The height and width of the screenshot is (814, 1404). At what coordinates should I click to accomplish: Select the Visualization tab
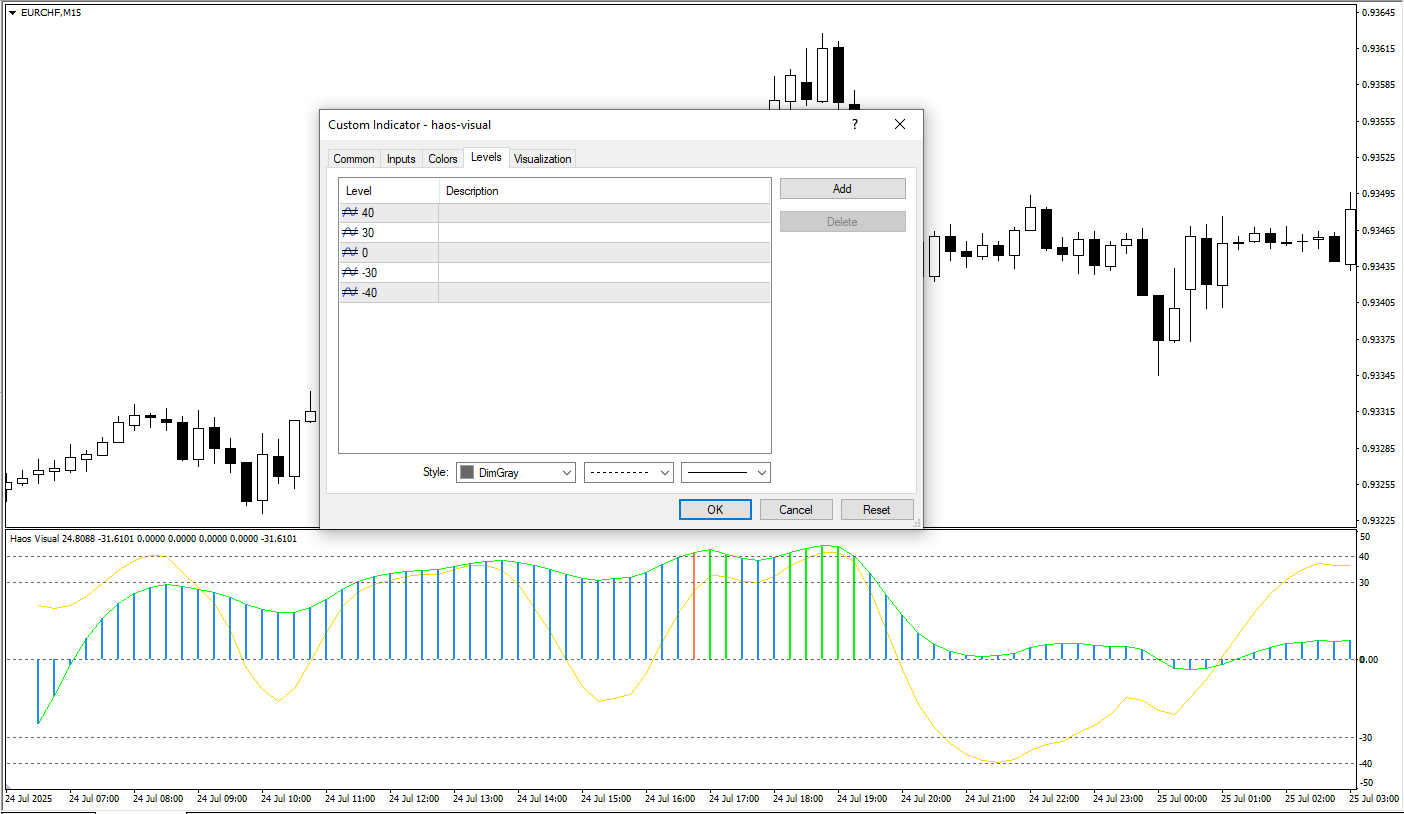[543, 159]
